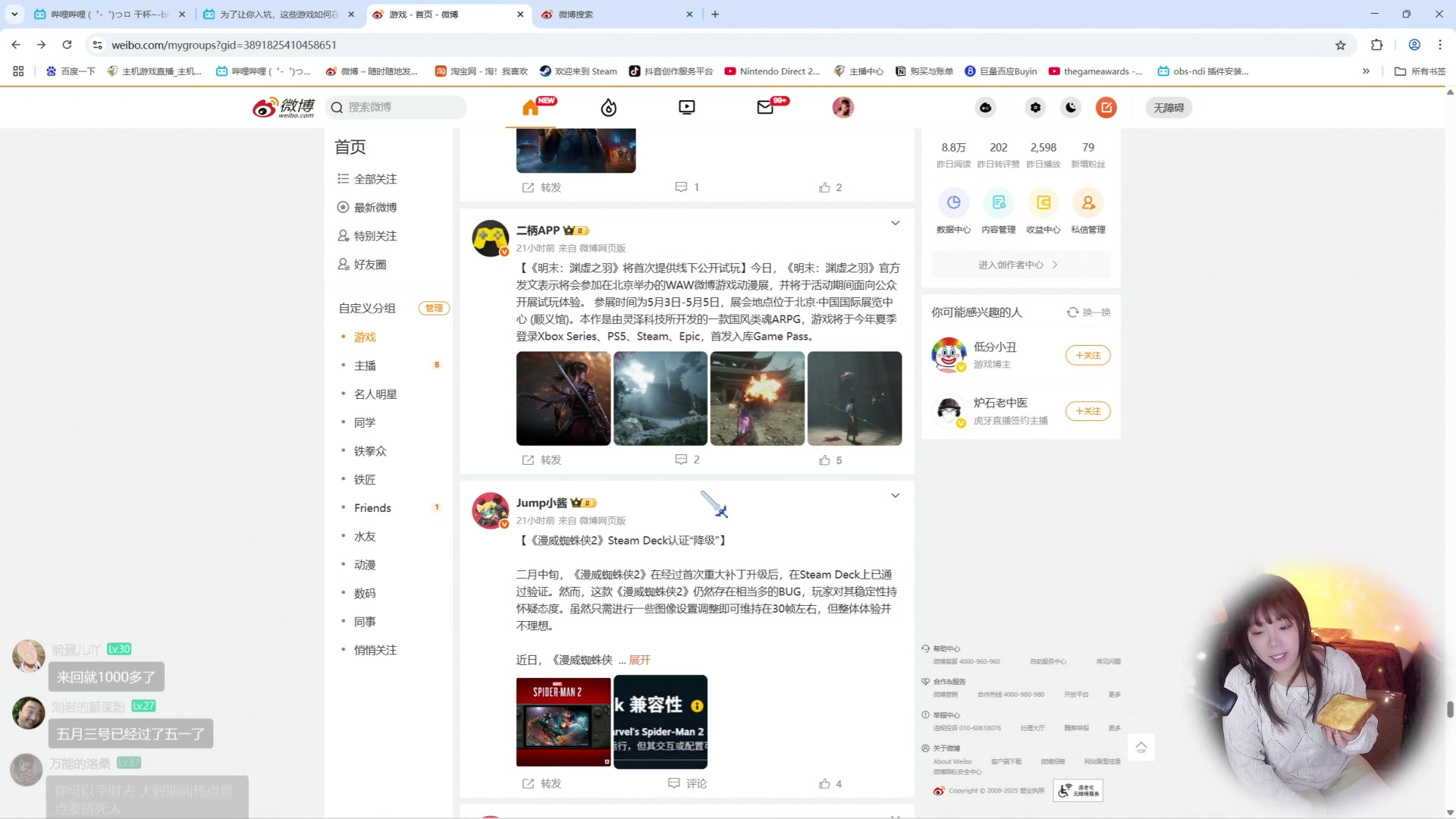This screenshot has height=819, width=1456.
Task: Click the 无障碍 accessibility button
Action: (x=1169, y=108)
